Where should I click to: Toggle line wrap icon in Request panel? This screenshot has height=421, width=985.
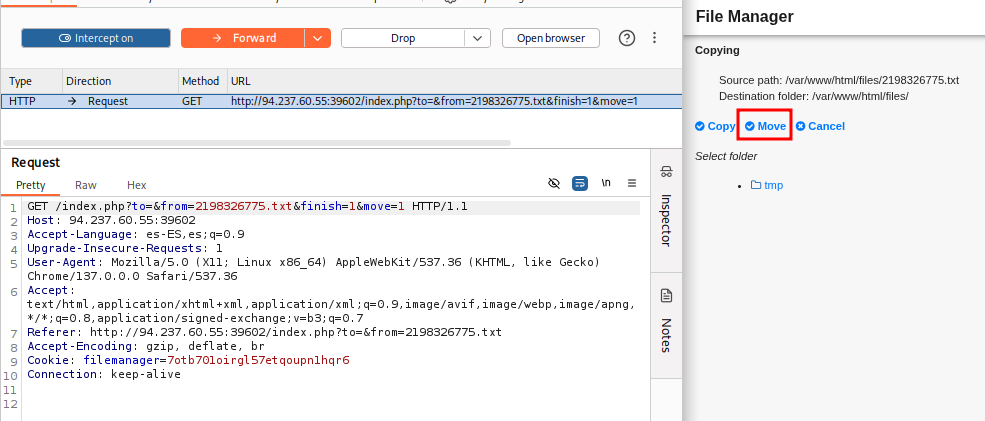point(580,183)
